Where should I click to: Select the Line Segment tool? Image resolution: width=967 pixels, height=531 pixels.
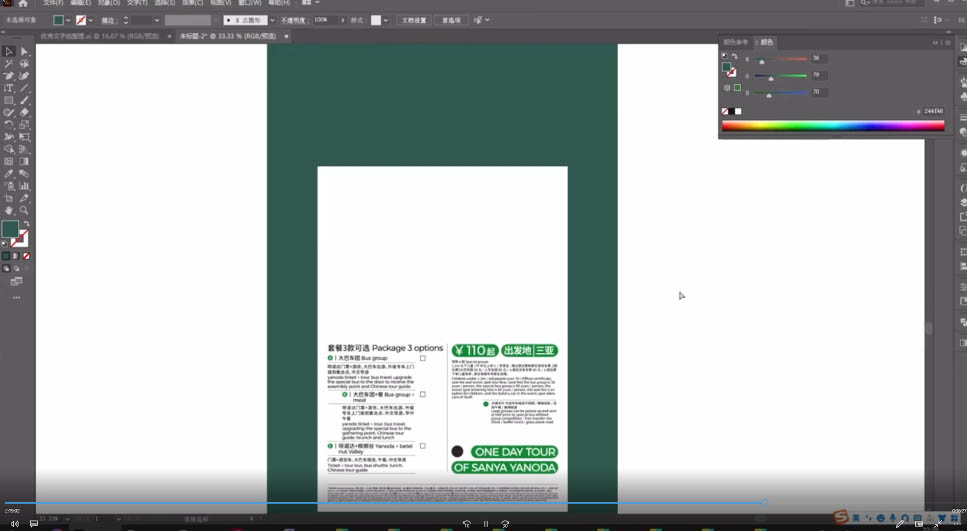point(24,88)
